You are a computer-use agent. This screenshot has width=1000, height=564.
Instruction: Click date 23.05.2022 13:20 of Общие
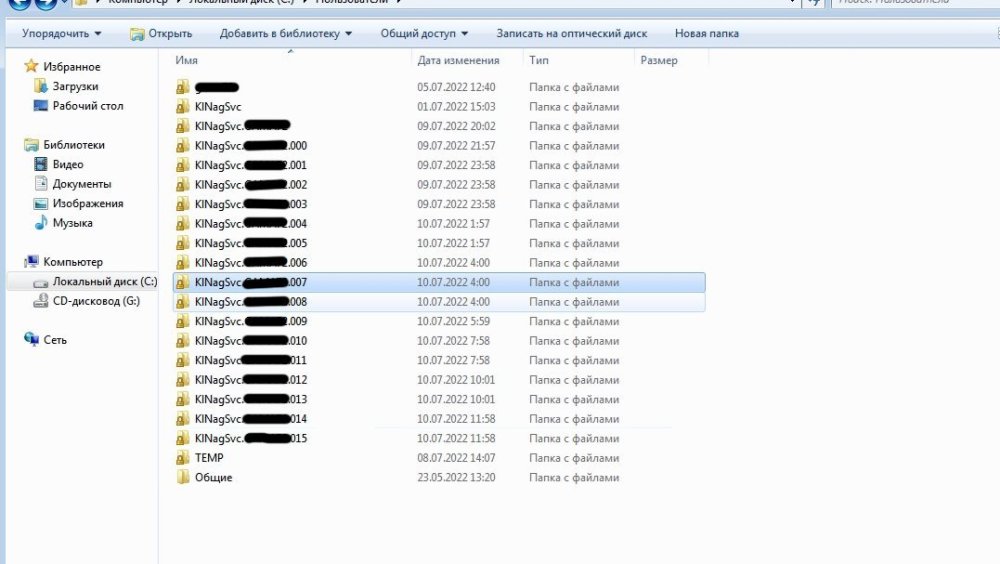click(x=456, y=477)
